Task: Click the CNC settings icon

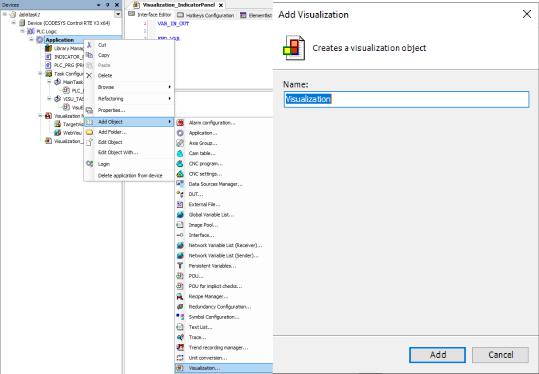Action: click(x=180, y=174)
